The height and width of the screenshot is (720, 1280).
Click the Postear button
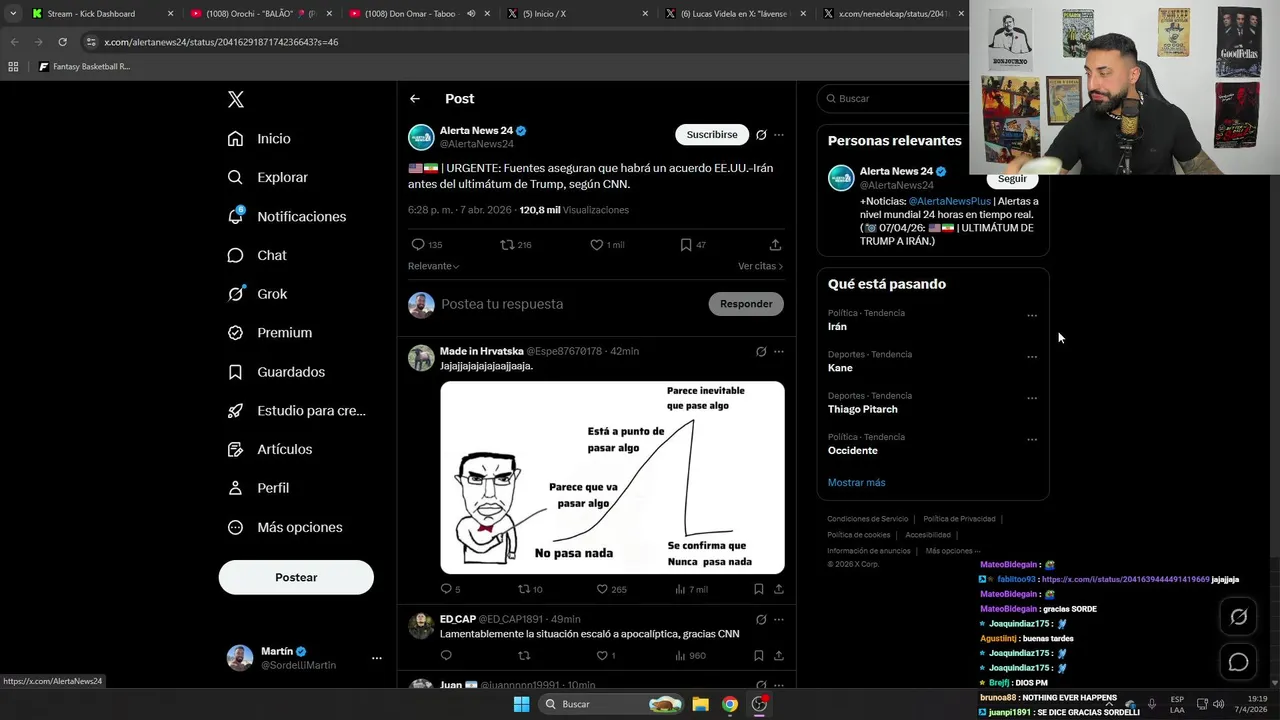coord(296,577)
